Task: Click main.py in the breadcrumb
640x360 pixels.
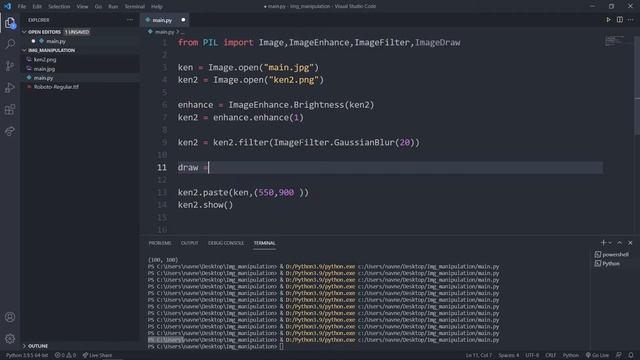Action: pos(164,32)
